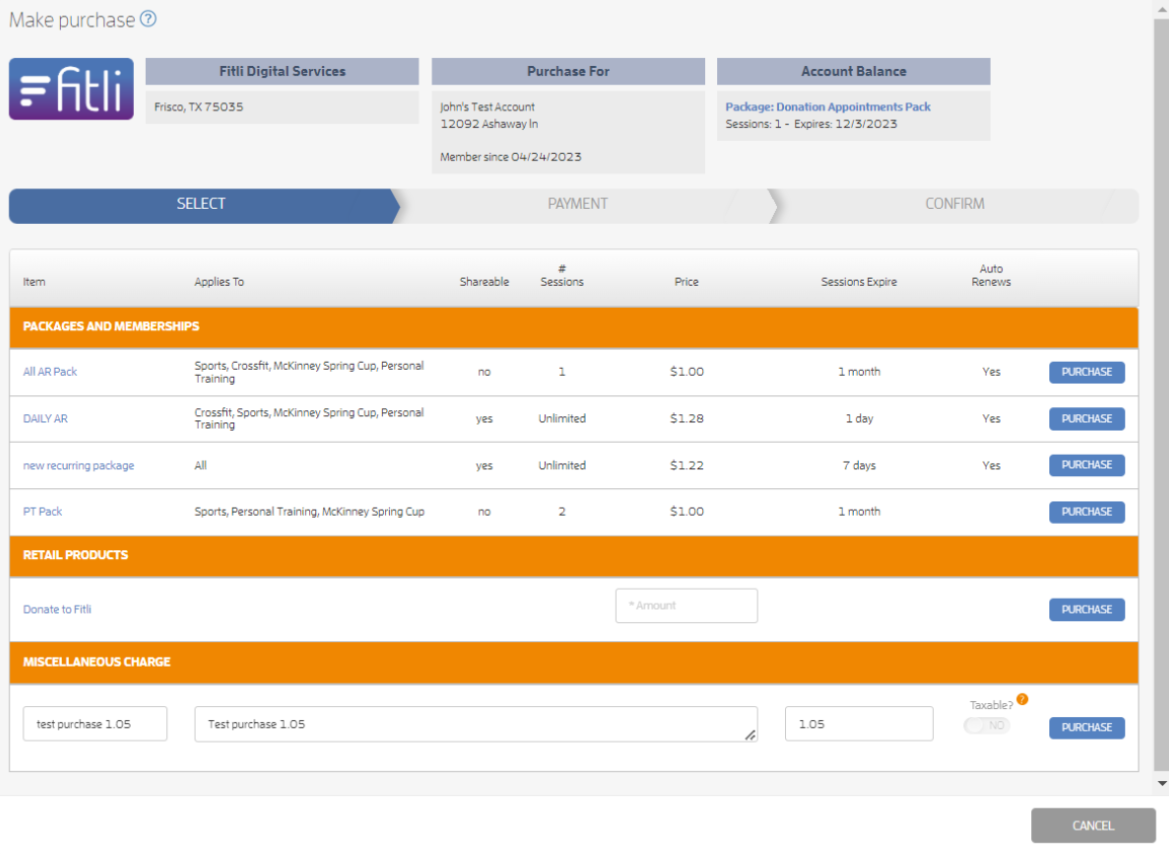Purchase the All AR Pack
The image size is (1169, 854).
point(1086,372)
